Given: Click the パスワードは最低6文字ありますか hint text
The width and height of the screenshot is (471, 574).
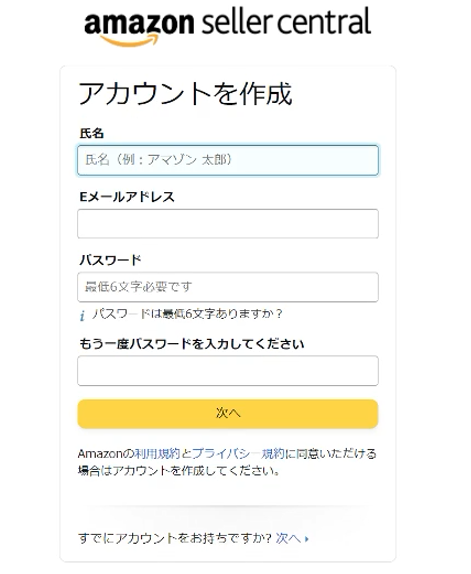Looking at the screenshot, I should click(x=187, y=314).
